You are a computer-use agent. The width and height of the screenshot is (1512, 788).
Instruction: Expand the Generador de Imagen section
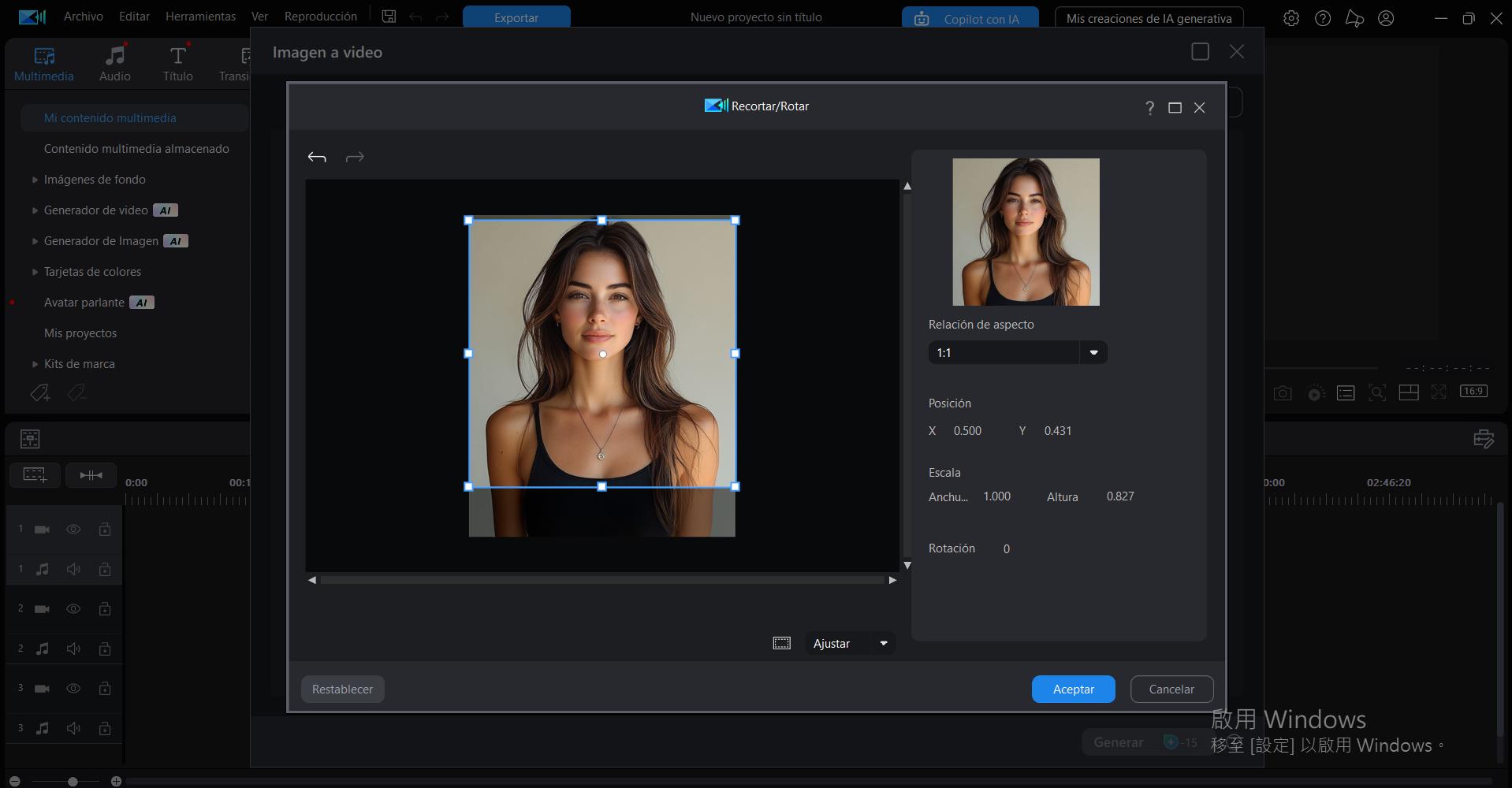pyautogui.click(x=35, y=240)
